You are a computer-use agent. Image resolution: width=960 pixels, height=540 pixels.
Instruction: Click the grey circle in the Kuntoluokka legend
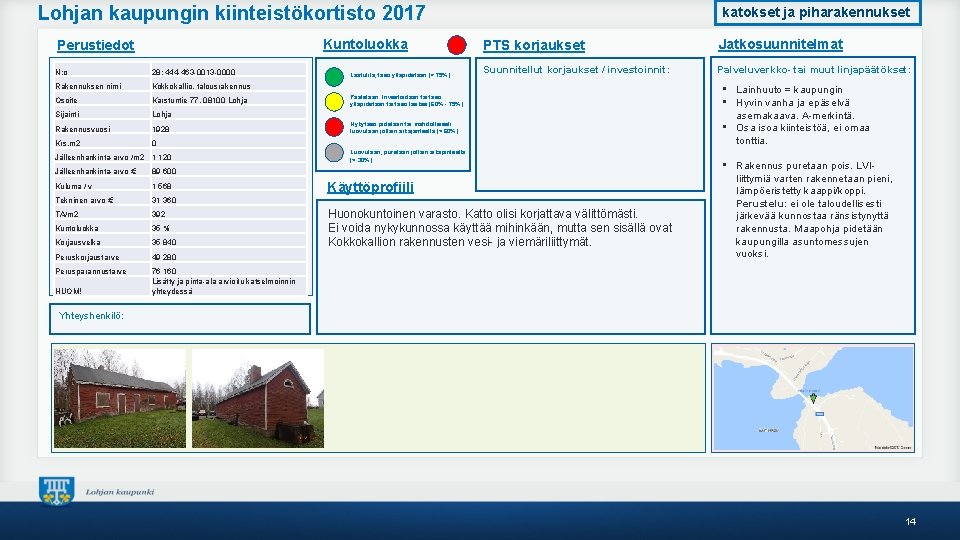[334, 152]
